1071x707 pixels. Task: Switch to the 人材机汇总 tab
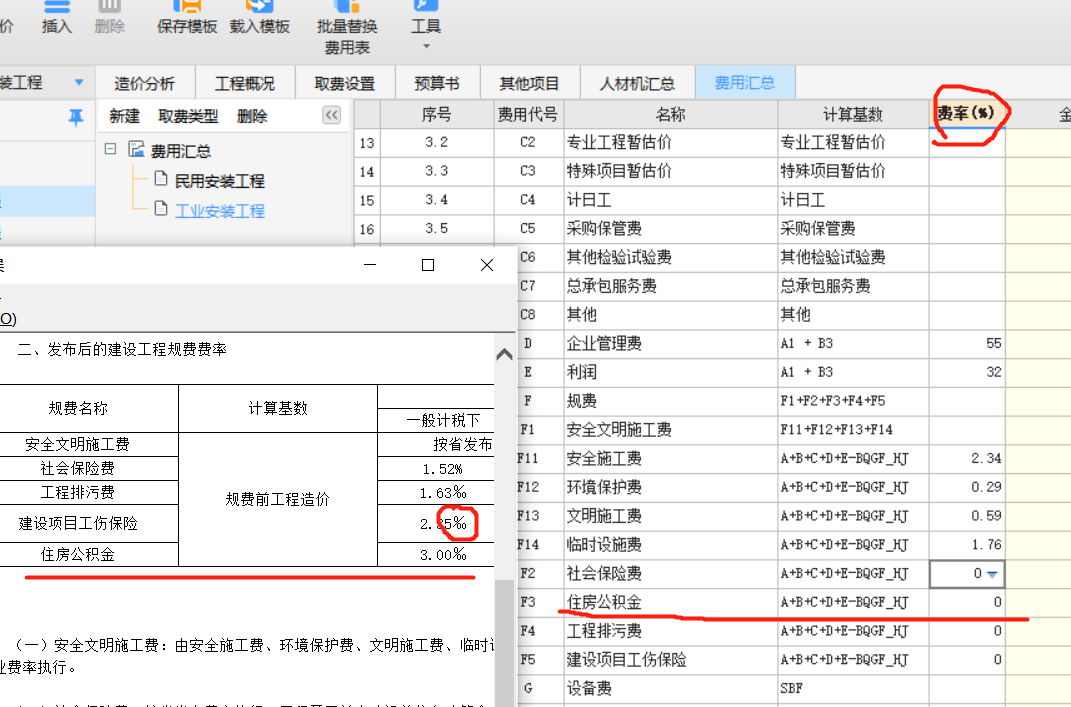click(x=637, y=83)
